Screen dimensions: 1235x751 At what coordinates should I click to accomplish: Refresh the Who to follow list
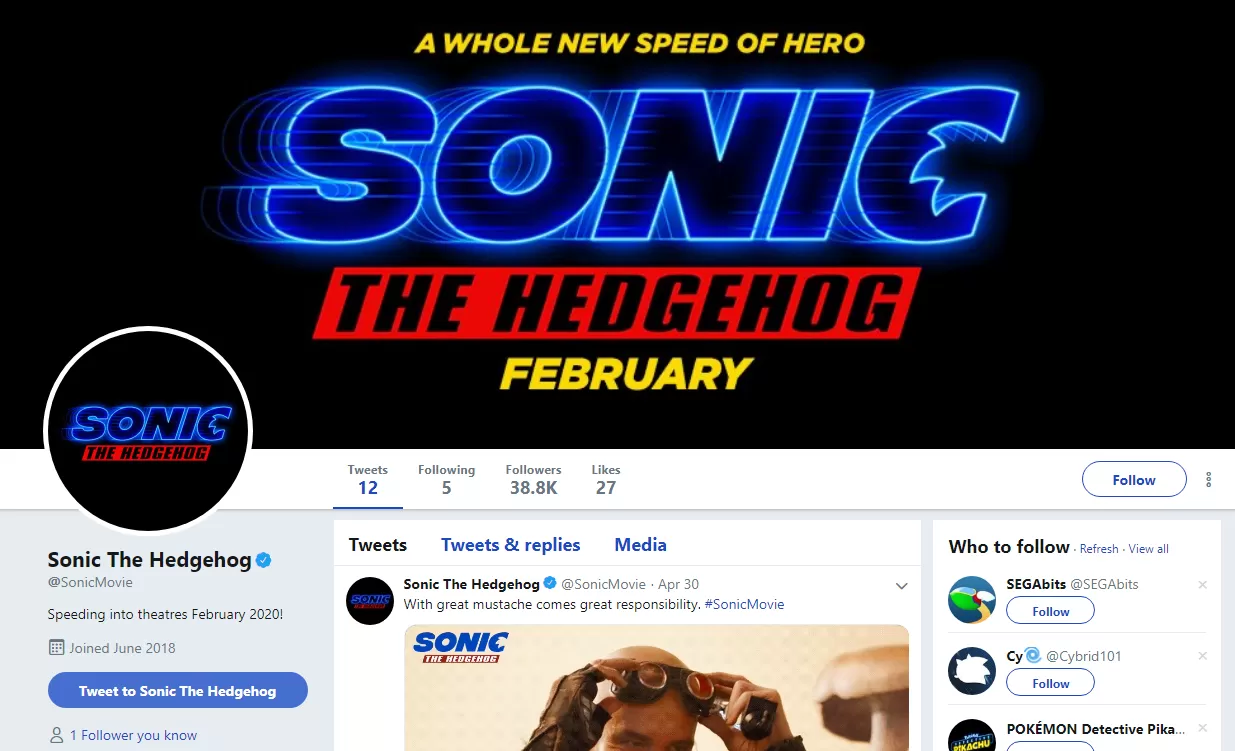[x=1098, y=549]
